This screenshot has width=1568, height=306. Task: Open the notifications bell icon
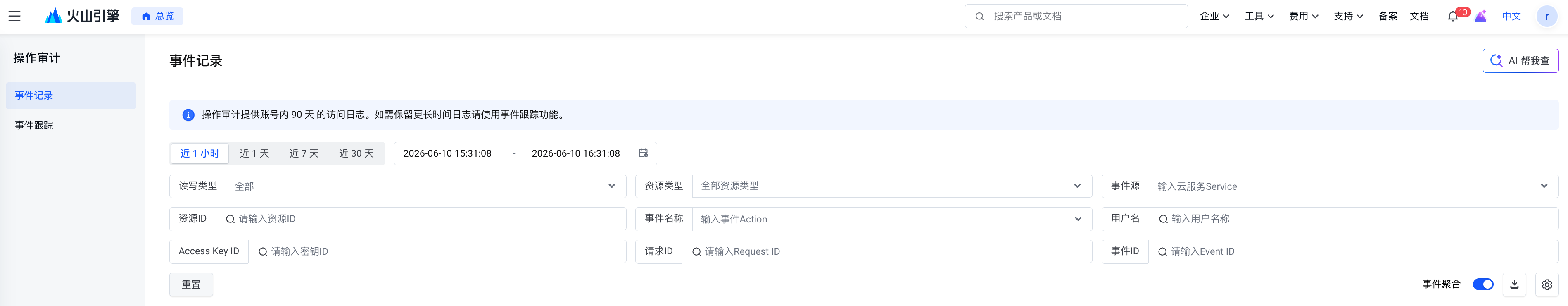tap(1453, 17)
